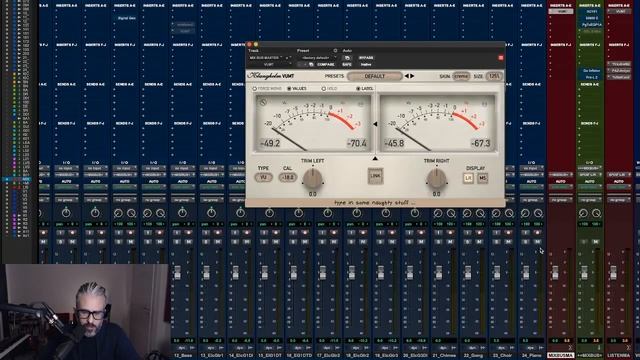The height and width of the screenshot is (360, 640).
Task: Click the Track label in the plugin header
Action: [253, 51]
